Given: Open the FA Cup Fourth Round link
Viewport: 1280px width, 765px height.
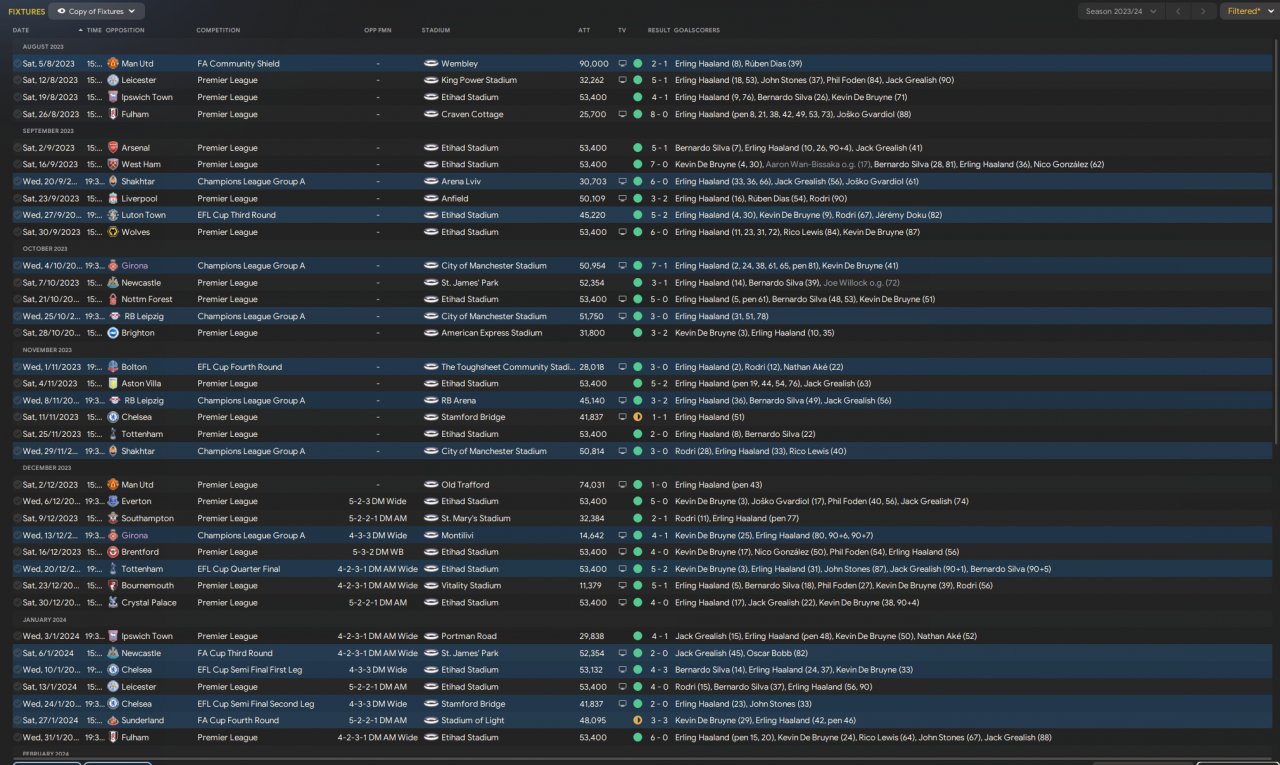Looking at the screenshot, I should coord(238,720).
